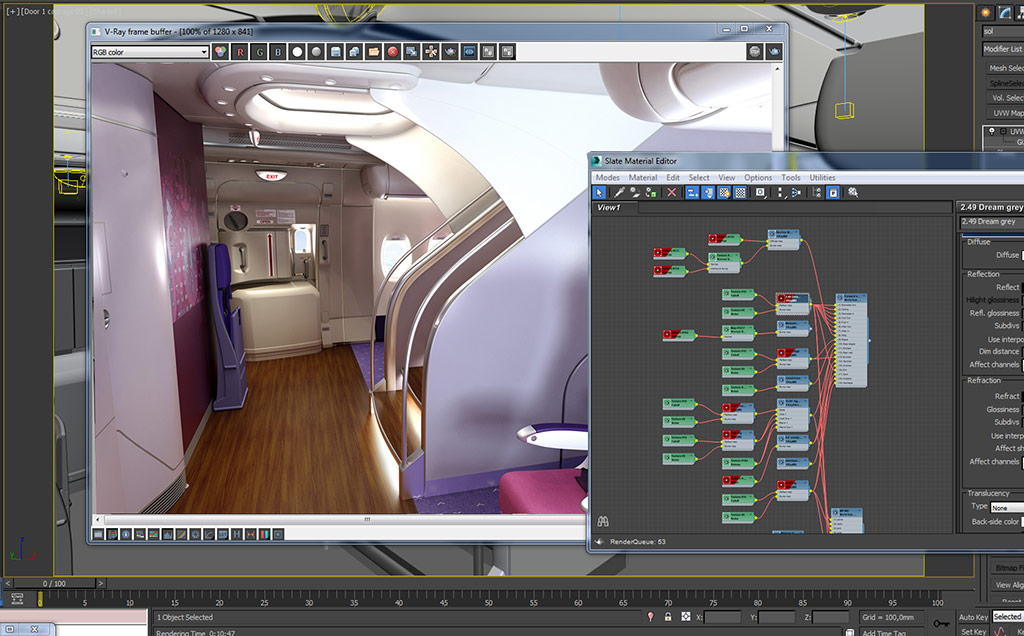
Task: Switch to RGB channels in V-Ray frame buffer
Action: [x=221, y=52]
